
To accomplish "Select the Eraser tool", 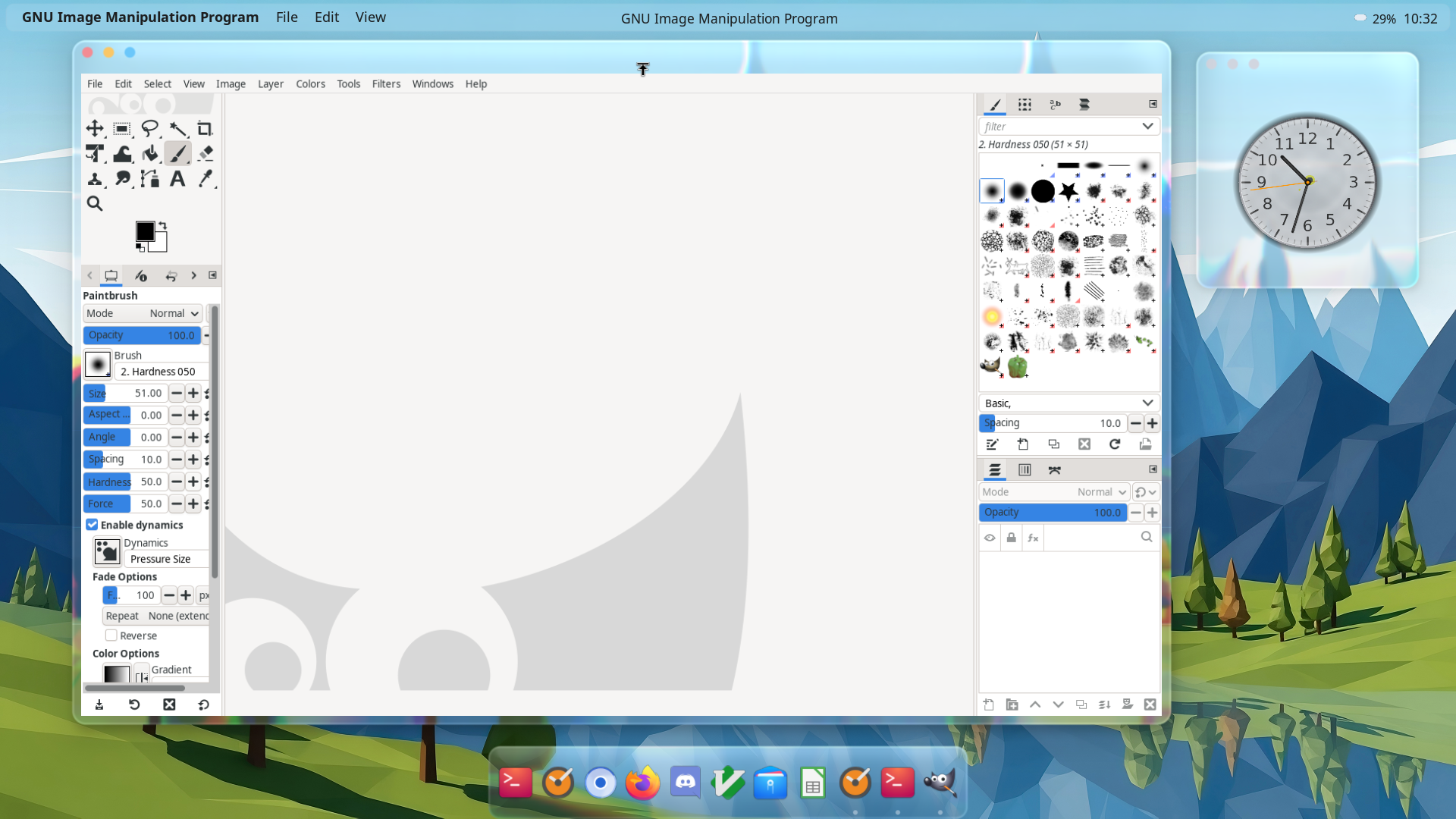I will (205, 154).
